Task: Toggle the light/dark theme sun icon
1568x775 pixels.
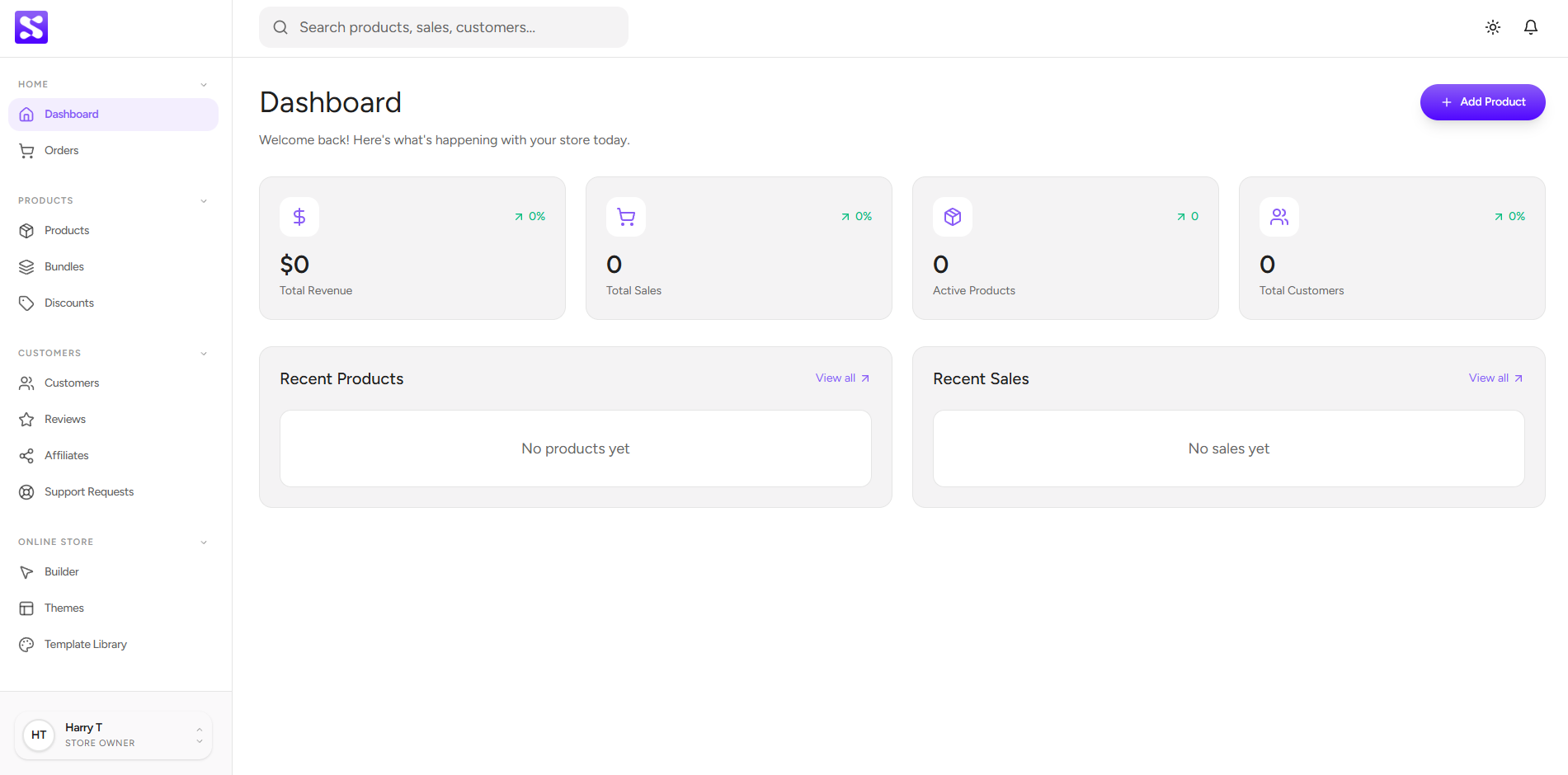Action: (1492, 27)
